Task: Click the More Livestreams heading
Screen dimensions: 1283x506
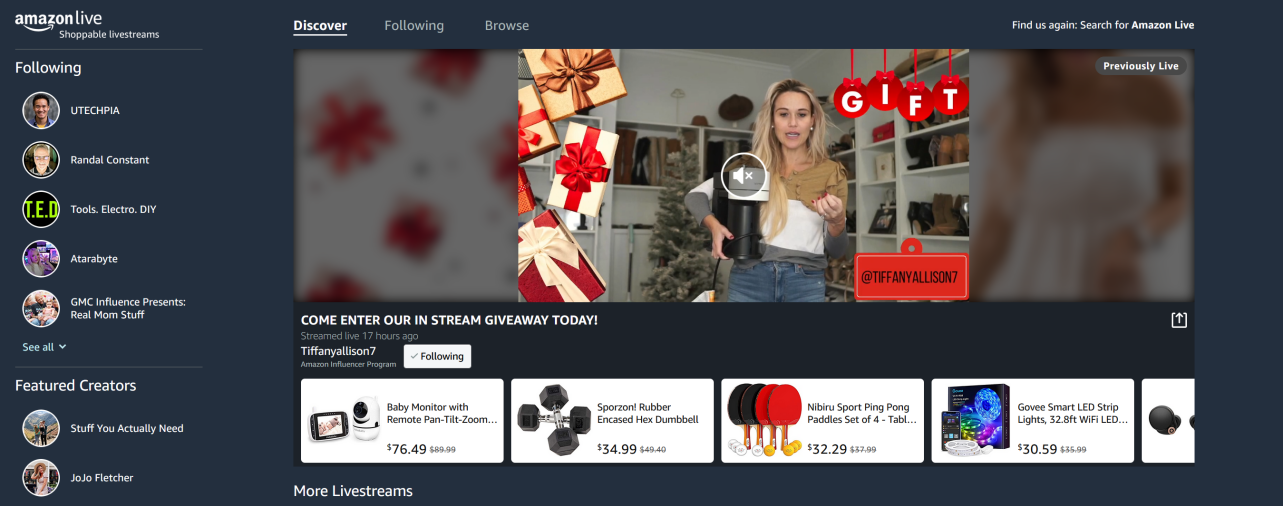Action: (x=353, y=491)
